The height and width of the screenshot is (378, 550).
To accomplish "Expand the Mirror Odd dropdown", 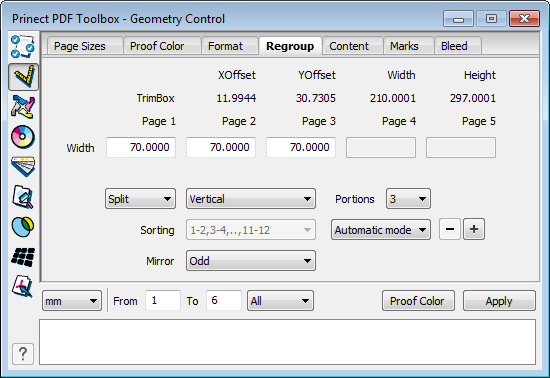I will tap(251, 261).
